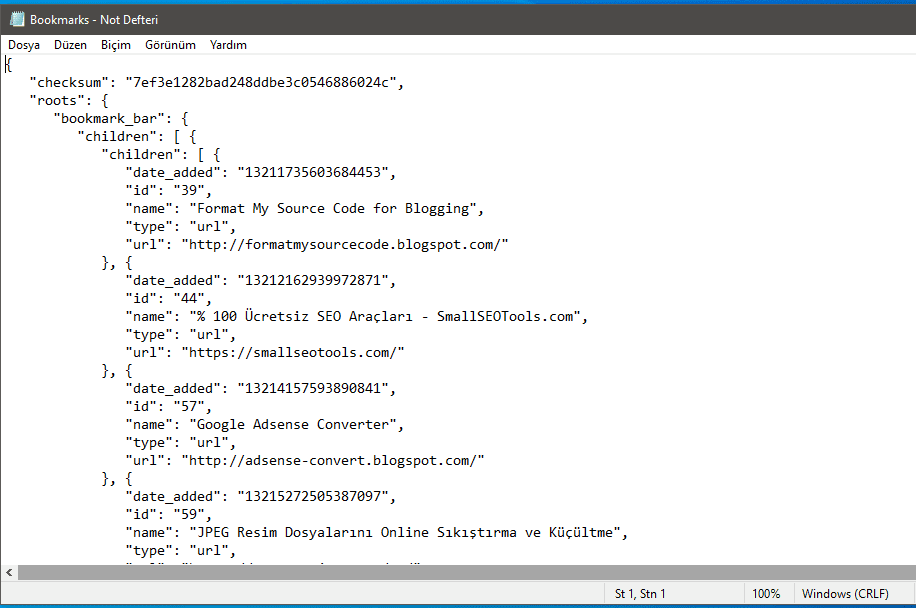Click date_added value 13215272505387097
This screenshot has height=608, width=916.
coord(313,496)
